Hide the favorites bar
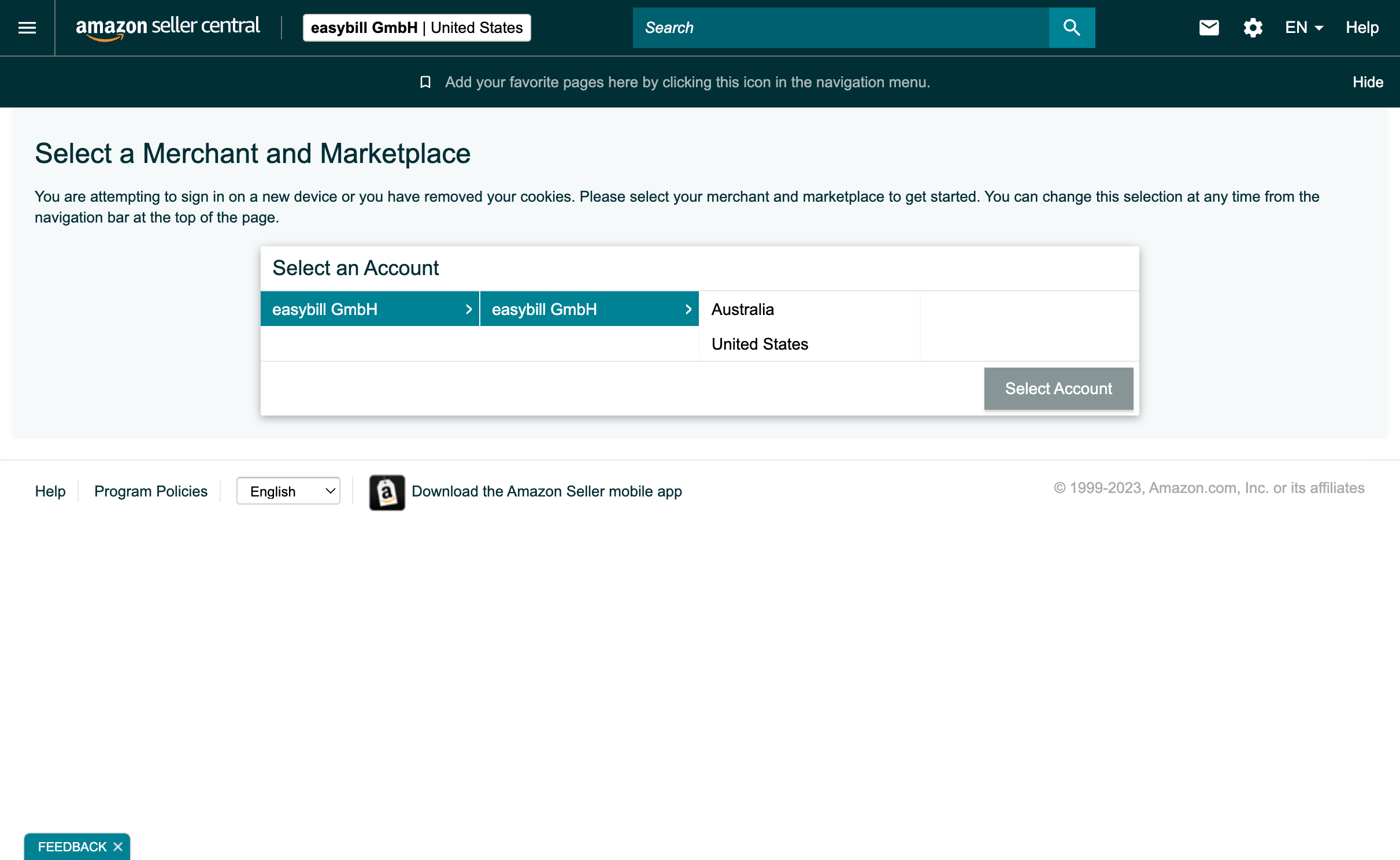This screenshot has width=1400, height=860. pyautogui.click(x=1368, y=82)
